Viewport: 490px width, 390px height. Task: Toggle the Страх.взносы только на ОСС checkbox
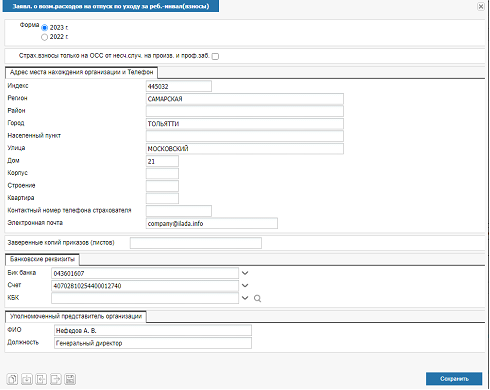click(215, 56)
